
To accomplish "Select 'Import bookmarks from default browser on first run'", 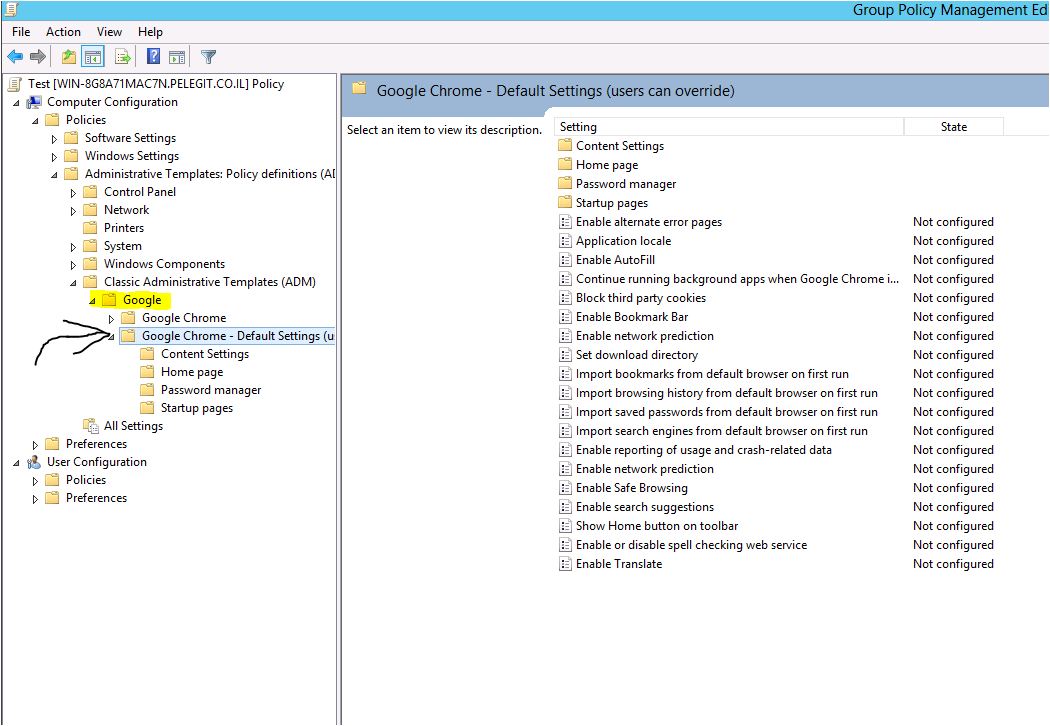I will pyautogui.click(x=712, y=374).
